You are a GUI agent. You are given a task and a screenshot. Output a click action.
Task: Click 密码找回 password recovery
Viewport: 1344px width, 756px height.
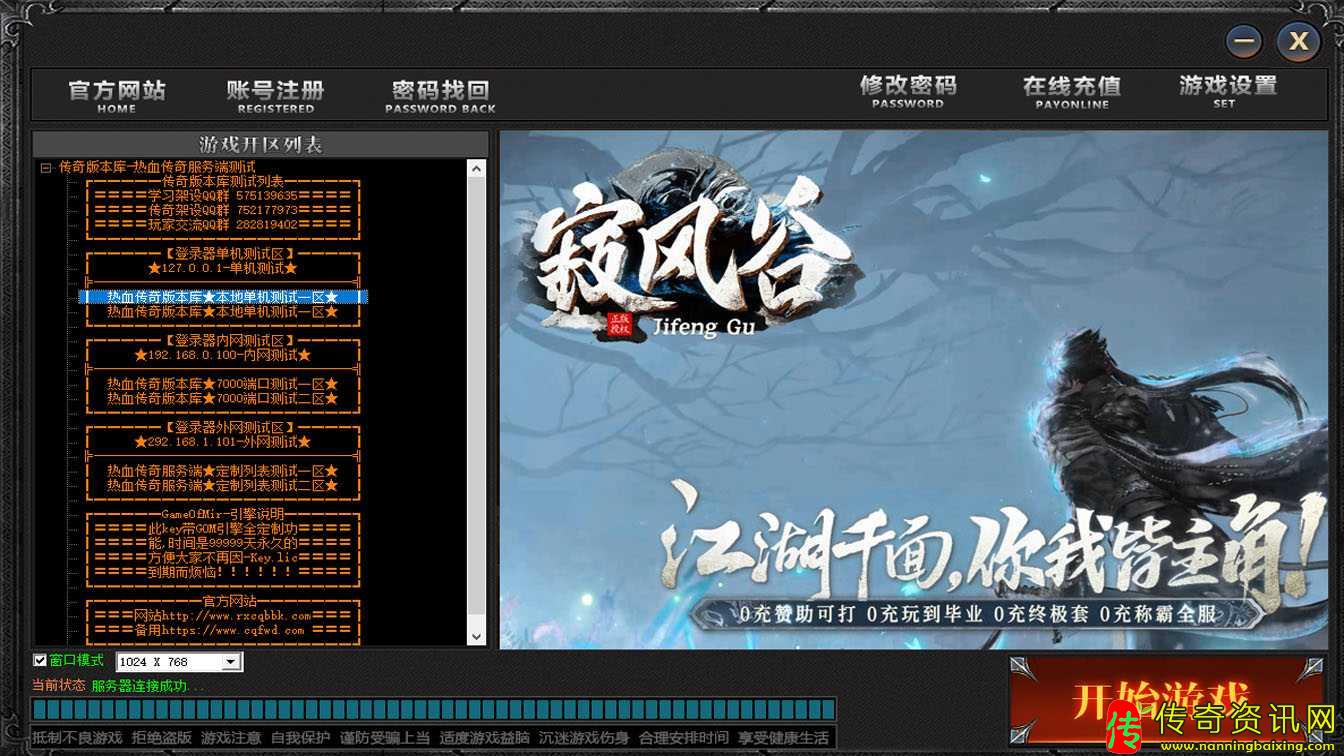pyautogui.click(x=440, y=95)
